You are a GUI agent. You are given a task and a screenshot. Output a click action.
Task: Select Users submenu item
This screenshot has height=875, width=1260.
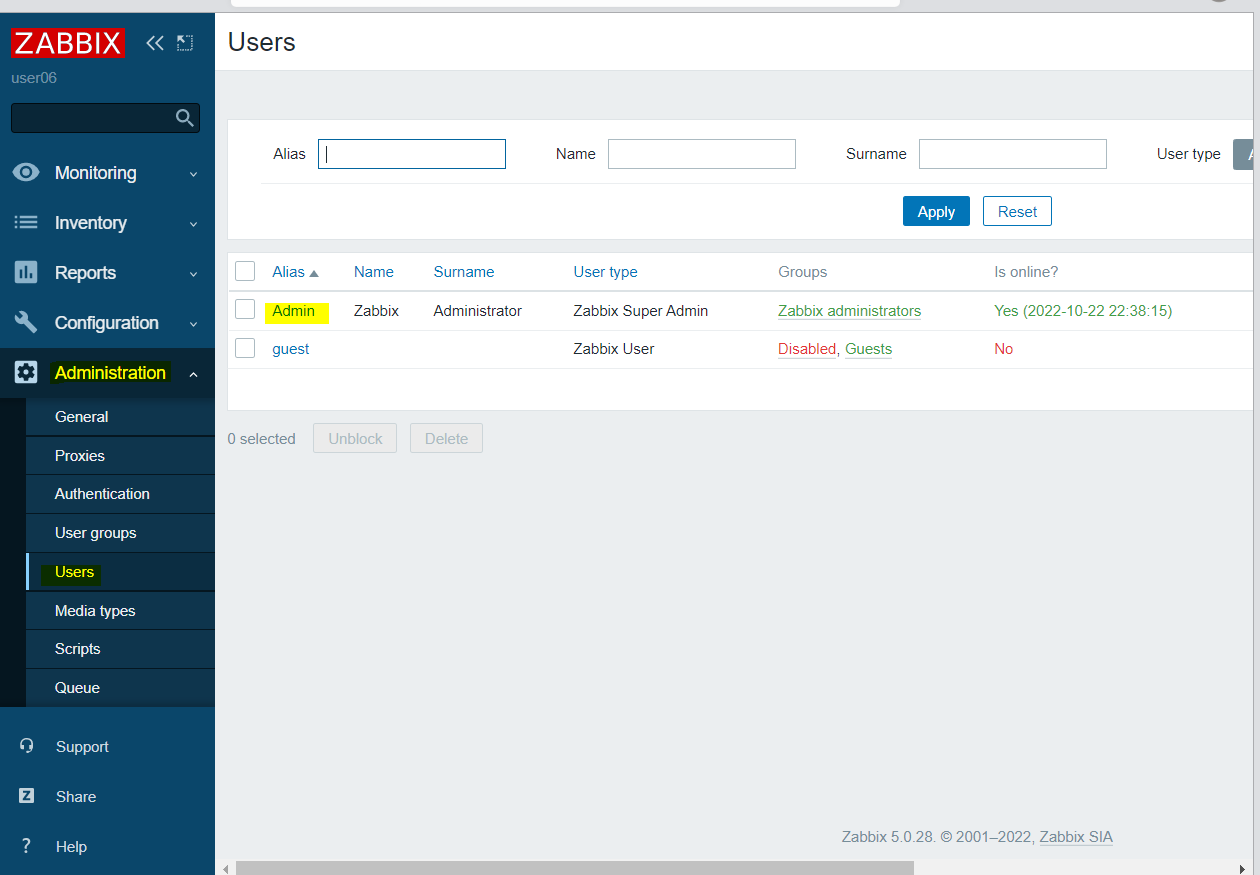pos(74,572)
